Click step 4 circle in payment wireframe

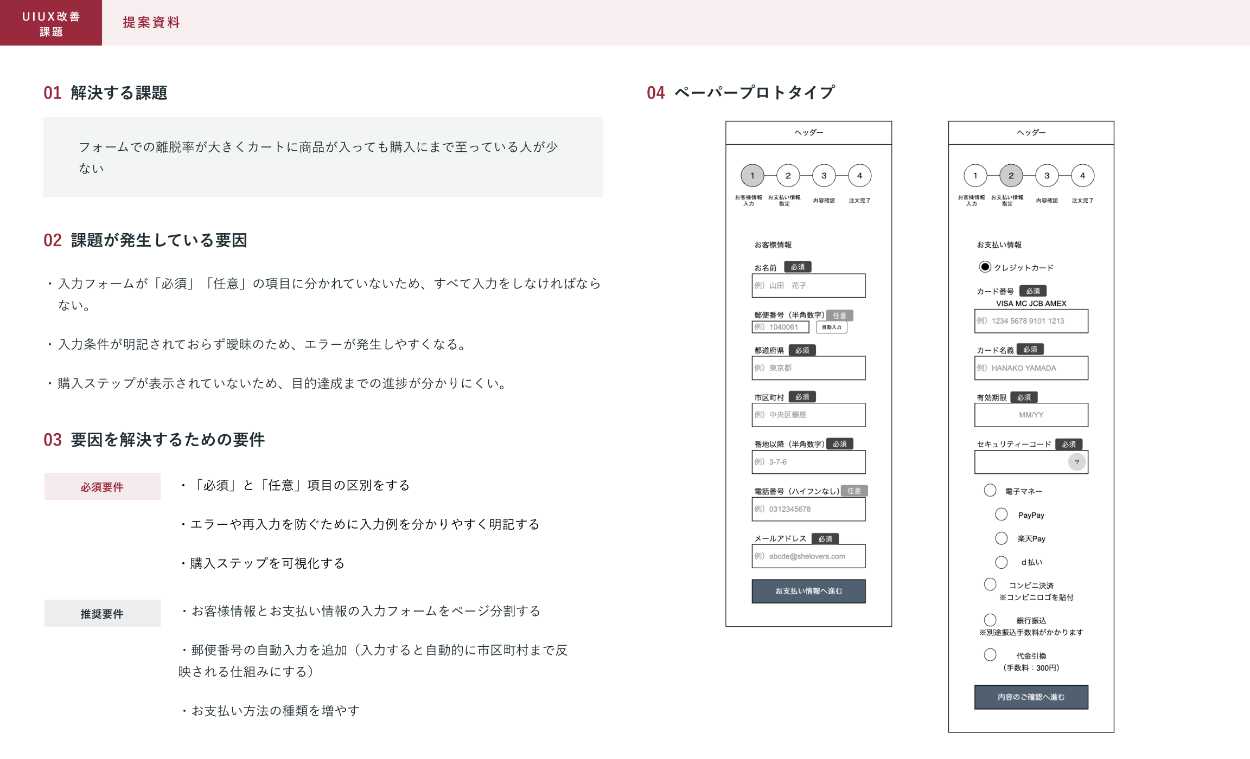(1082, 176)
